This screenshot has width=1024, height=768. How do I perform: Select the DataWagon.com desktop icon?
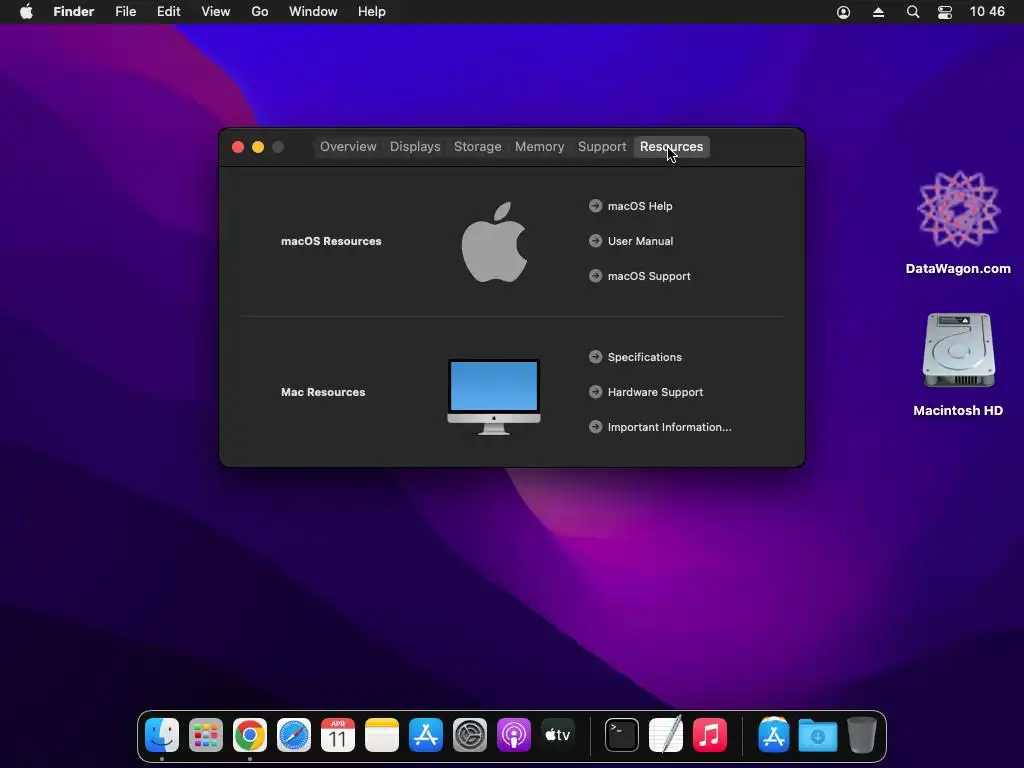click(958, 210)
